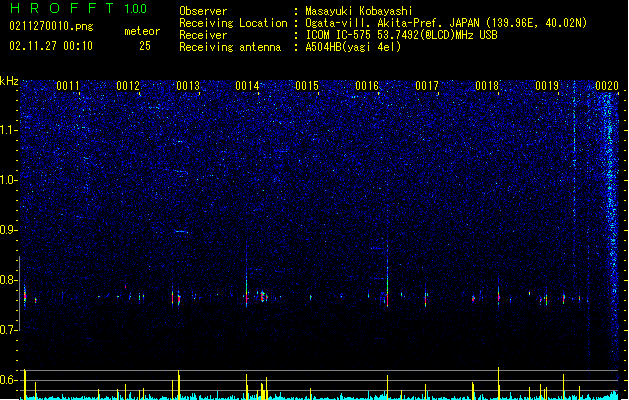The height and width of the screenshot is (400, 629).
Task: Click the 'Receiving Location' field label
Action: pyautogui.click(x=233, y=23)
